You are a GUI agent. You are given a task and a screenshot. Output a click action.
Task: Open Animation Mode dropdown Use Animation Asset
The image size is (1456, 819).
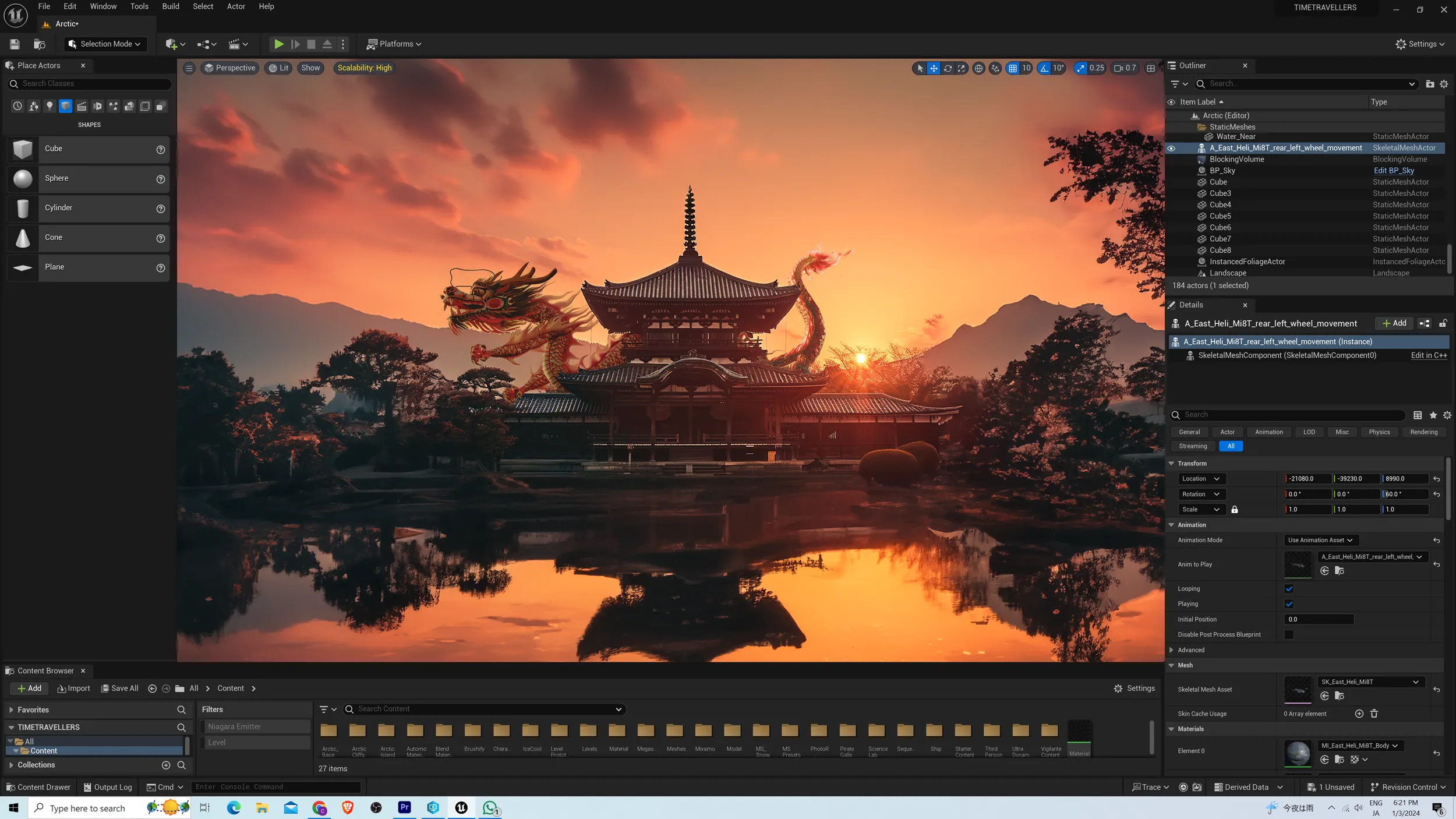pyautogui.click(x=1320, y=541)
